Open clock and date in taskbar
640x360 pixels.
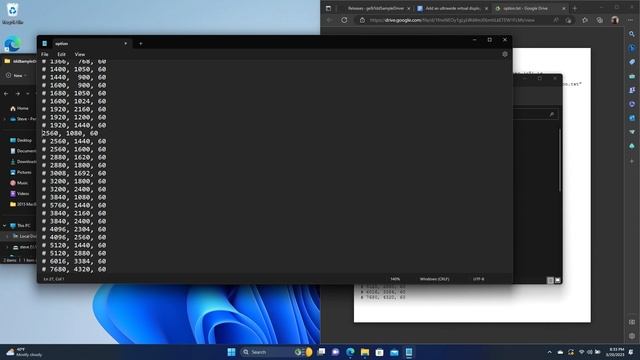616,352
